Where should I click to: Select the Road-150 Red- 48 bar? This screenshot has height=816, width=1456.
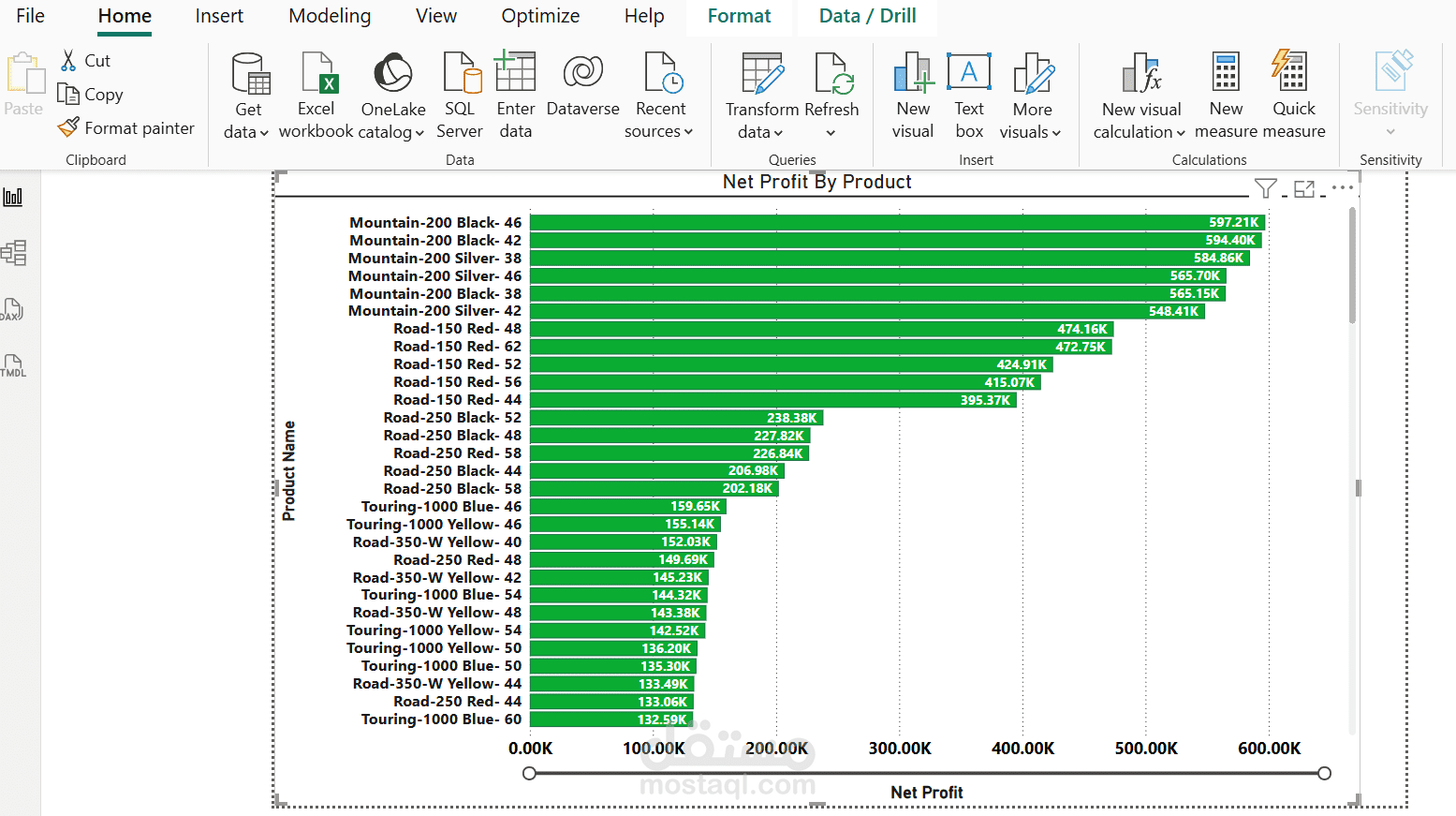point(821,329)
